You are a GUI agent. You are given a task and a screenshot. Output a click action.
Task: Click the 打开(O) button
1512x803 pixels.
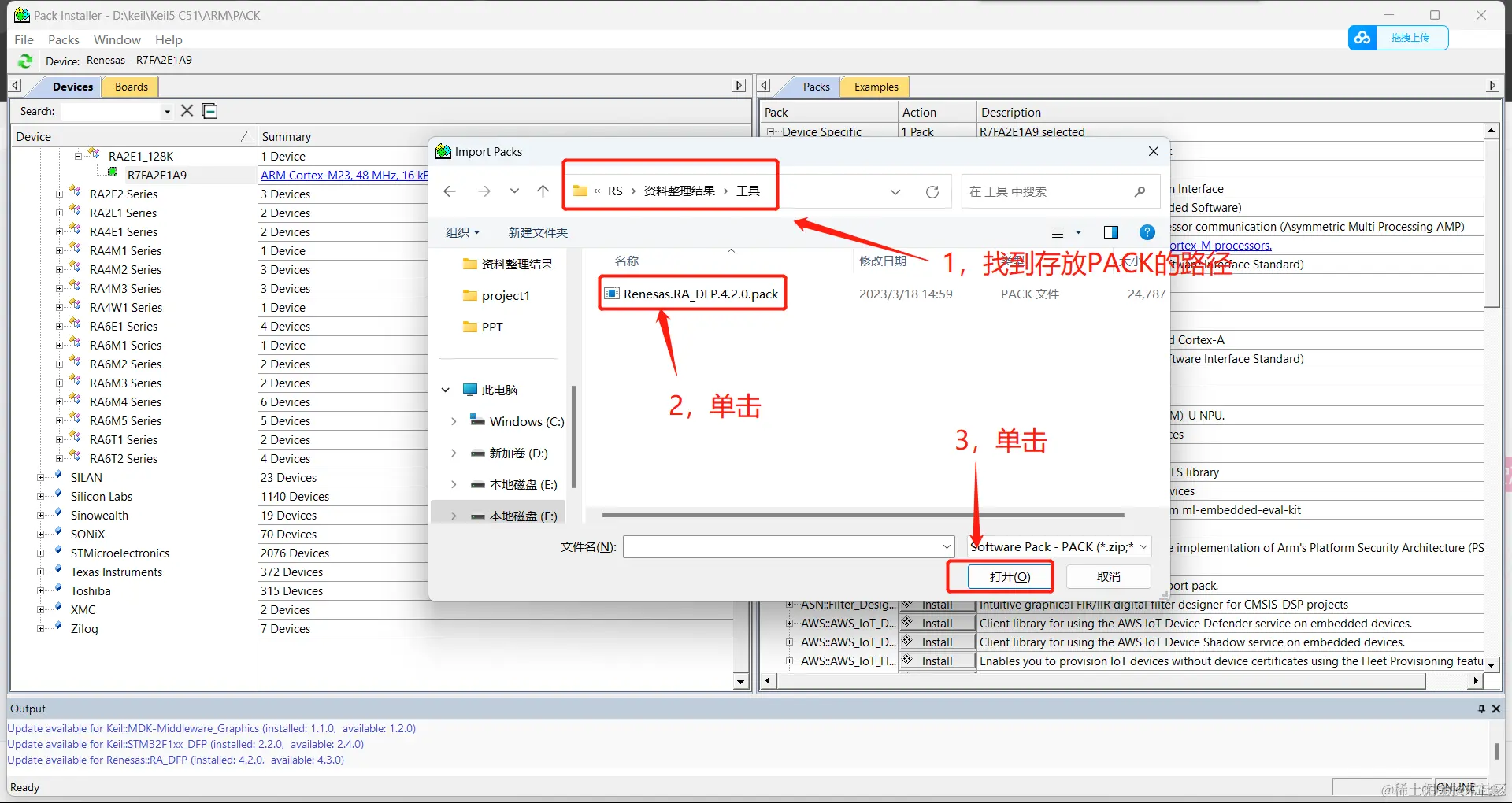(x=1010, y=576)
